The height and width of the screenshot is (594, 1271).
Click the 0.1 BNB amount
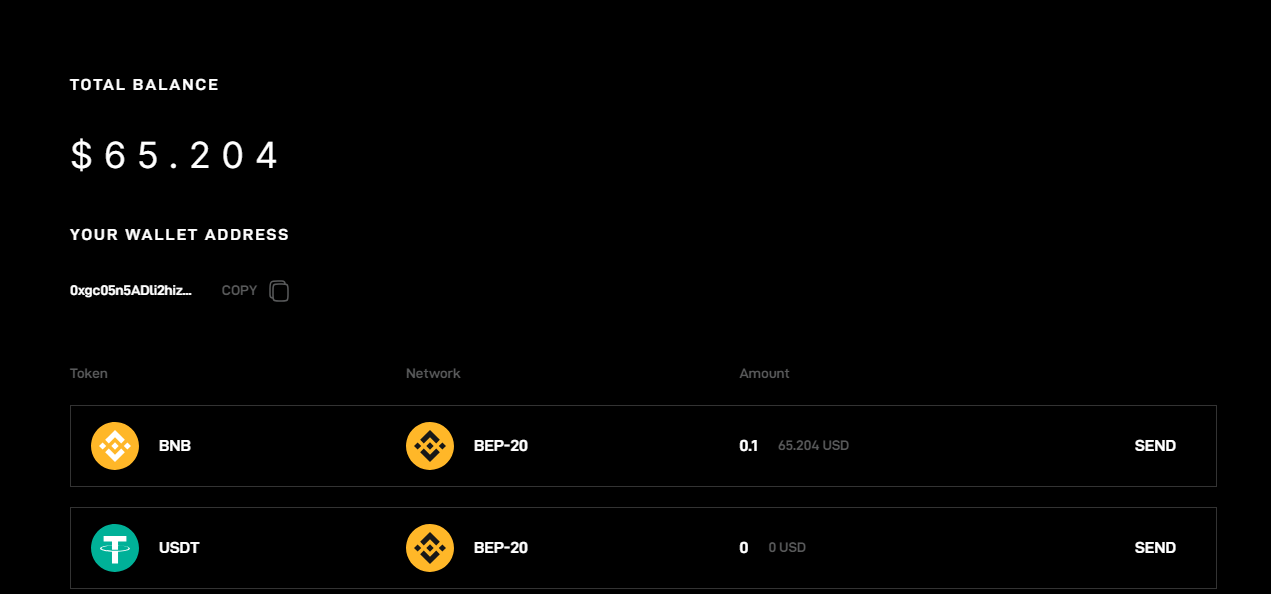[x=749, y=446]
